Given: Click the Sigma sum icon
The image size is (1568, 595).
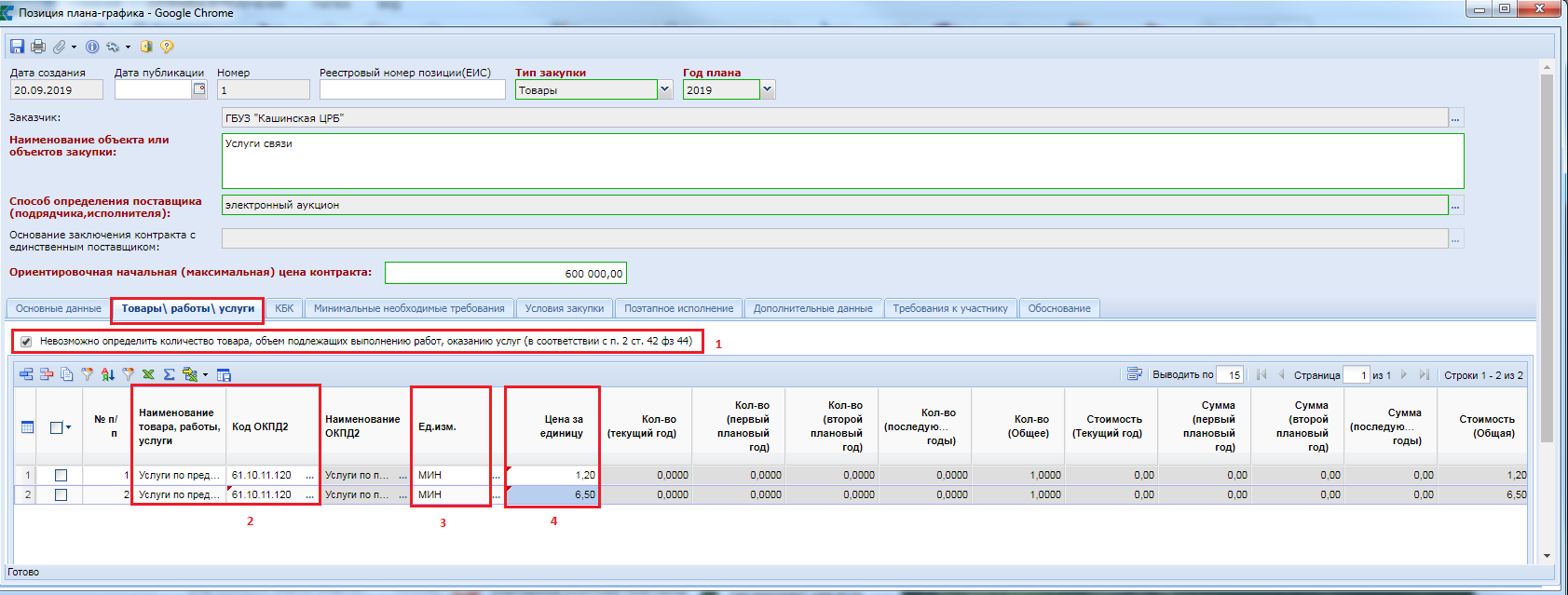Looking at the screenshot, I should [169, 374].
